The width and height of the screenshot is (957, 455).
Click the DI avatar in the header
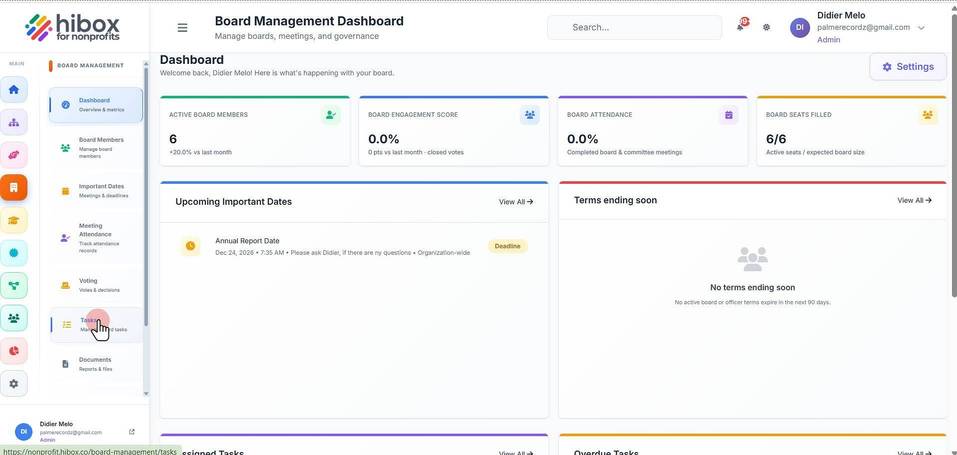(800, 27)
